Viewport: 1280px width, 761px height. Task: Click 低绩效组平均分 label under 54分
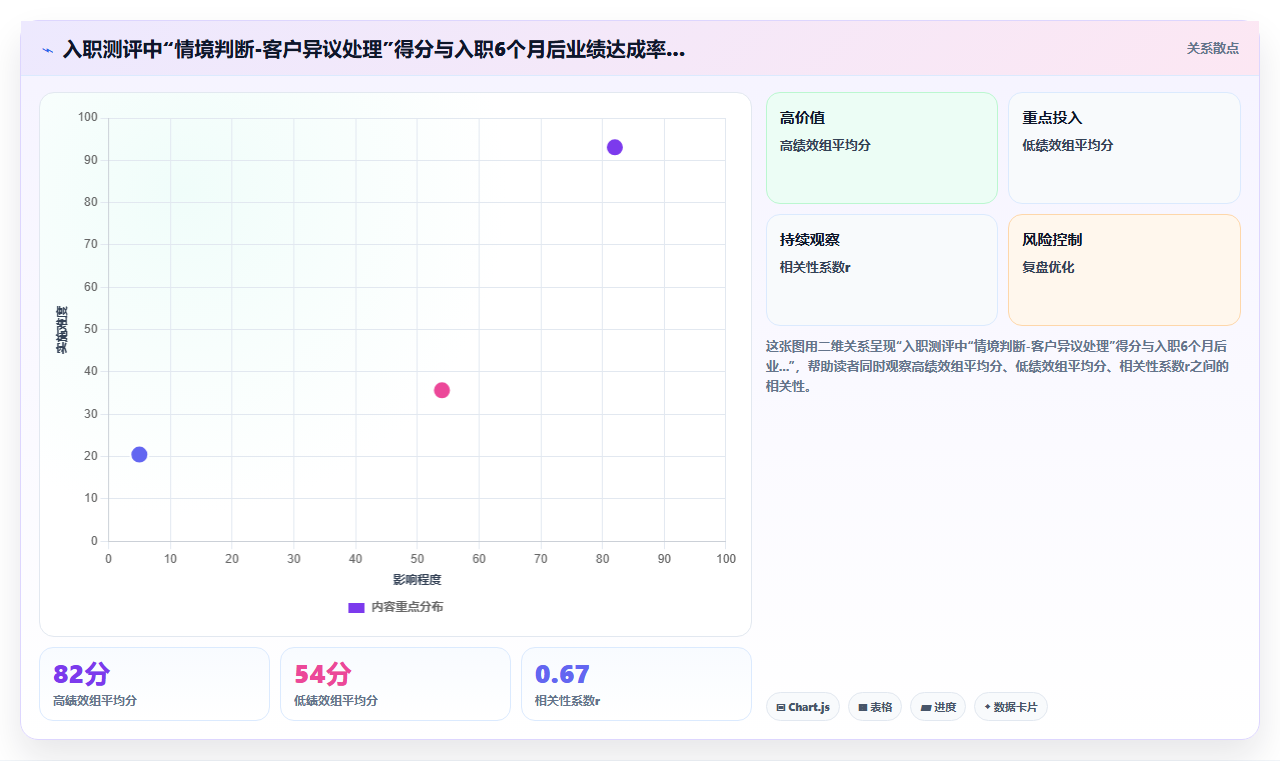(x=336, y=701)
